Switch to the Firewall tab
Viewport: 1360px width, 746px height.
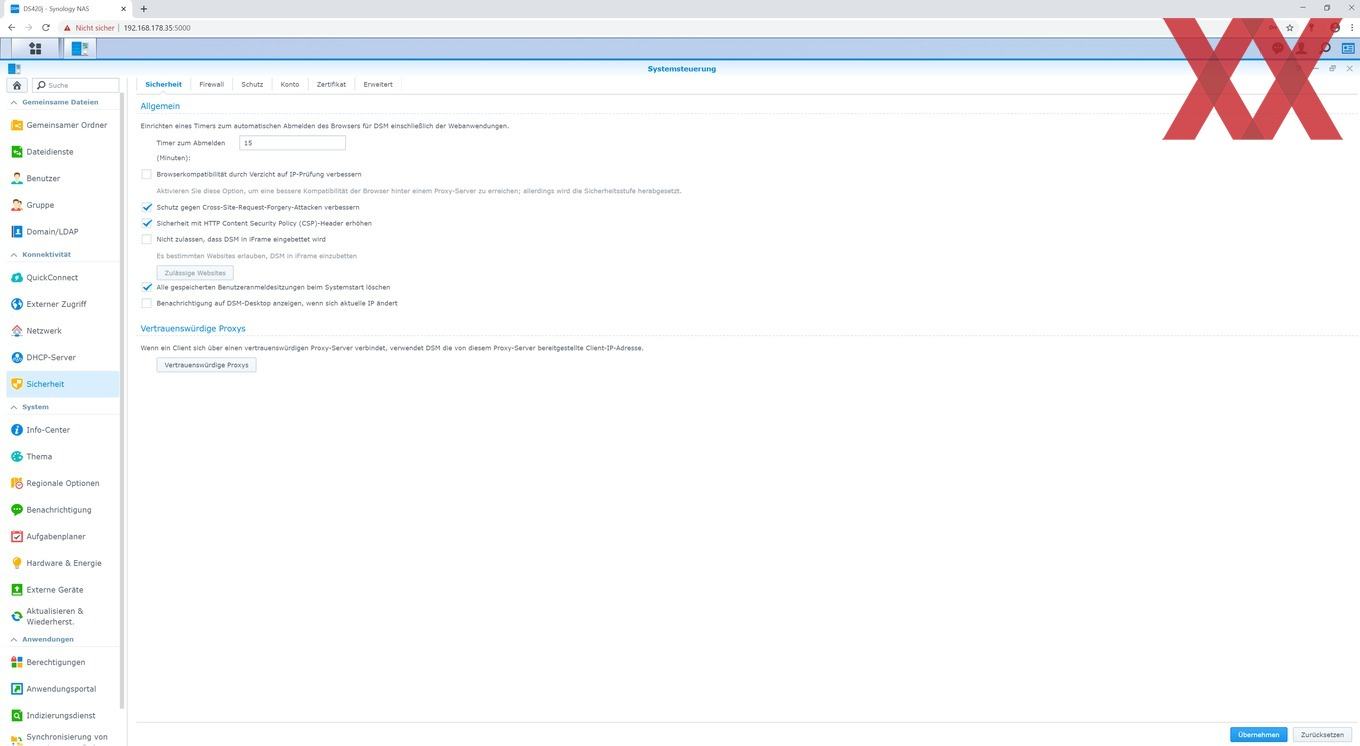tap(211, 84)
